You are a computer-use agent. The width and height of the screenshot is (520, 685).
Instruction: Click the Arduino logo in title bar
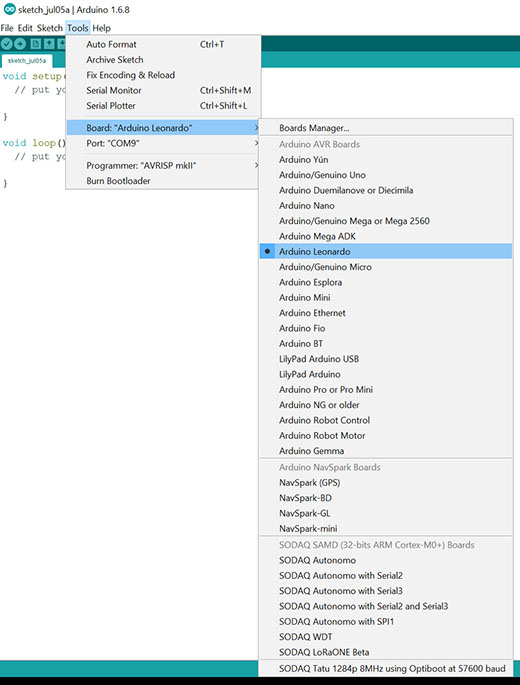tap(10, 9)
